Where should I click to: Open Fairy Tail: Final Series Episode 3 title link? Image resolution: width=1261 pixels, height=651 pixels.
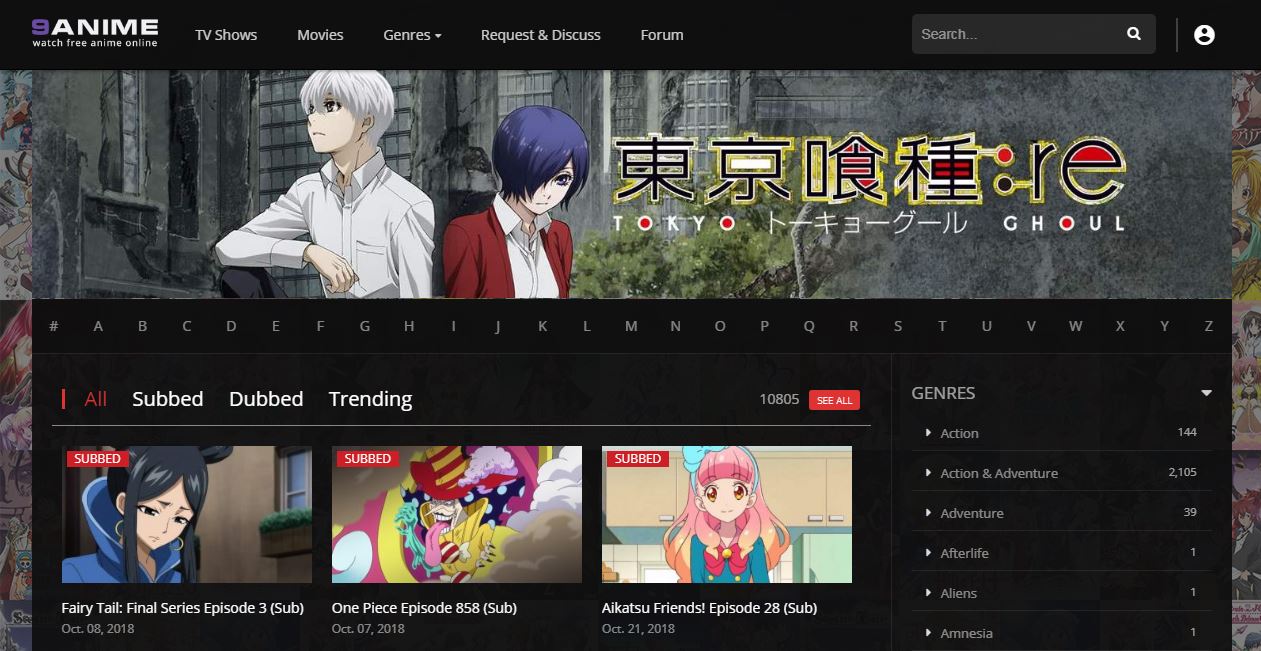point(182,608)
